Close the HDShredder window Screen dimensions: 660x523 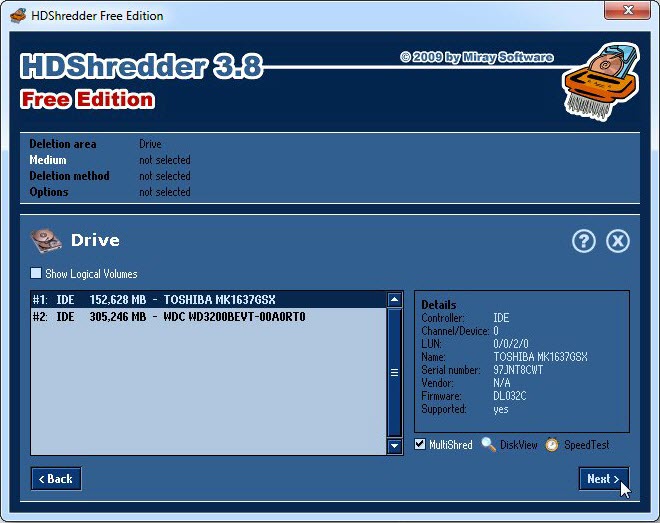(626, 13)
